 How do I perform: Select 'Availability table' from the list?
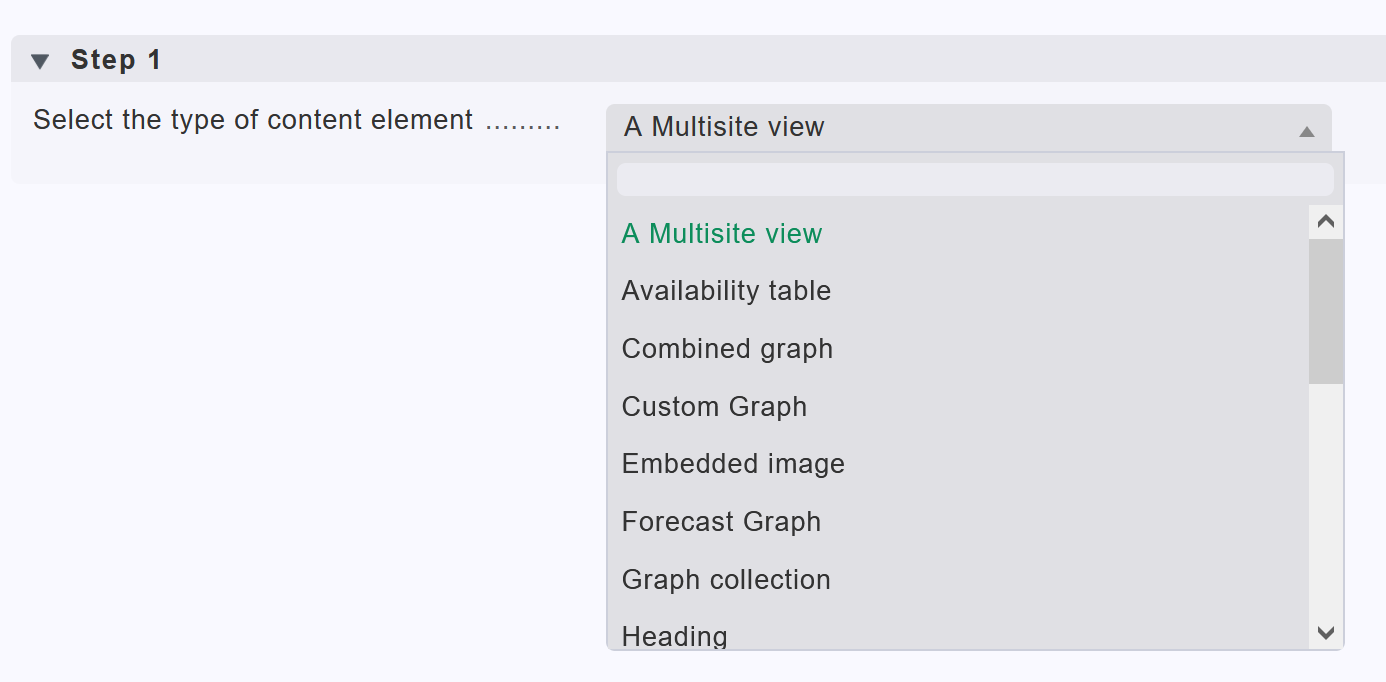tap(726, 291)
